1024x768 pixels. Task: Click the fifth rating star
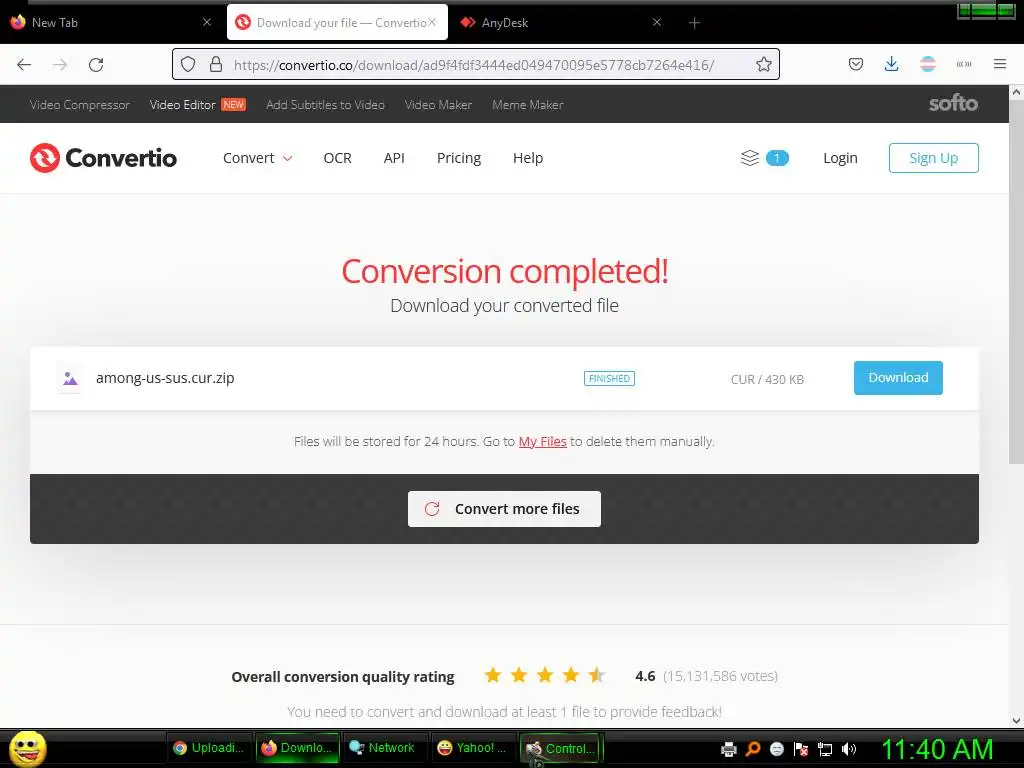point(596,675)
